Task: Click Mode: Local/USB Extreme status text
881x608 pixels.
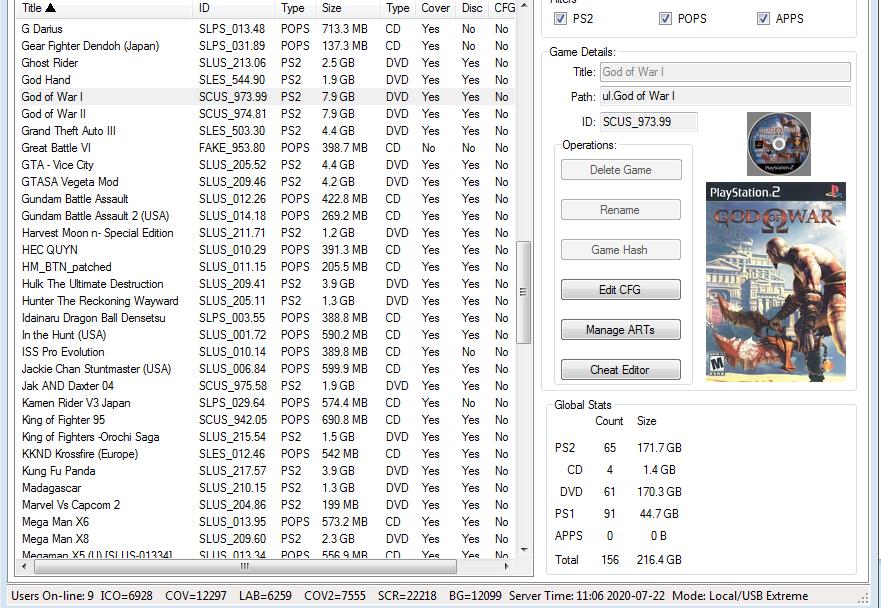Action: coord(740,596)
